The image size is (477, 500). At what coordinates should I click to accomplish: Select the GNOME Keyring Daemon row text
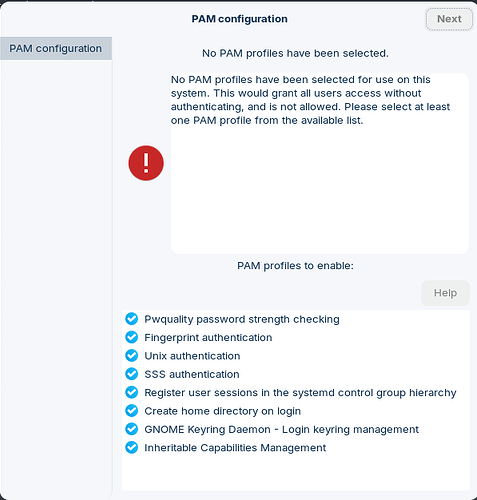[x=281, y=429]
